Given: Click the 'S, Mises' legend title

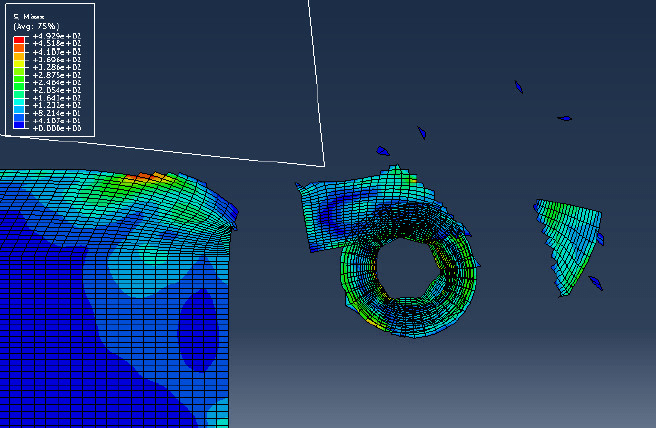Looking at the screenshot, I should pyautogui.click(x=27, y=17).
